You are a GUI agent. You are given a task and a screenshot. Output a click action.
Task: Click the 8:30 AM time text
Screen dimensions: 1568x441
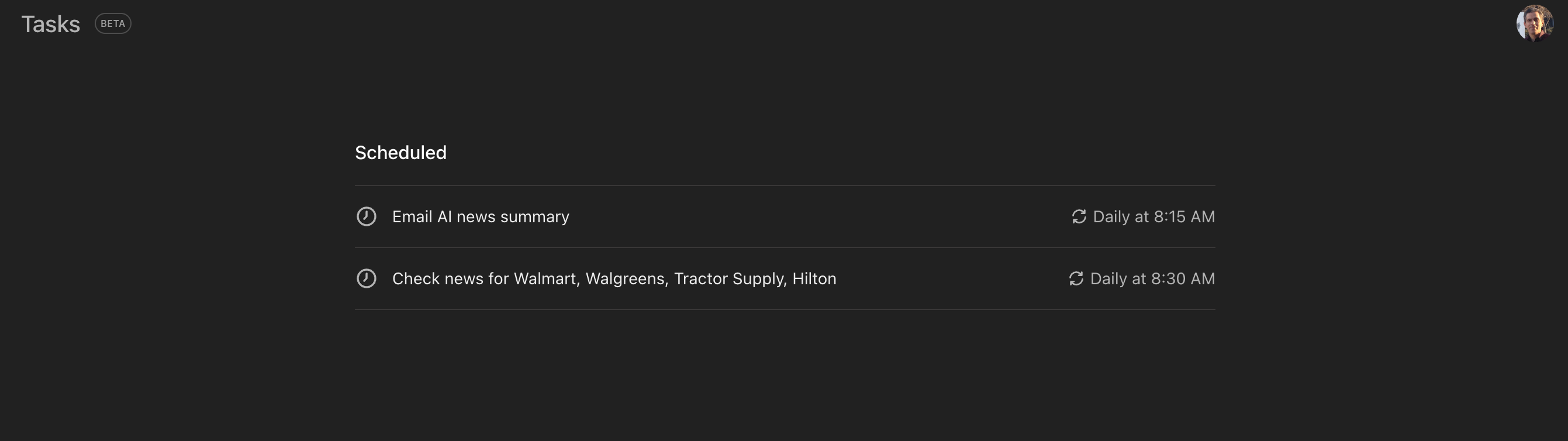pos(1183,278)
